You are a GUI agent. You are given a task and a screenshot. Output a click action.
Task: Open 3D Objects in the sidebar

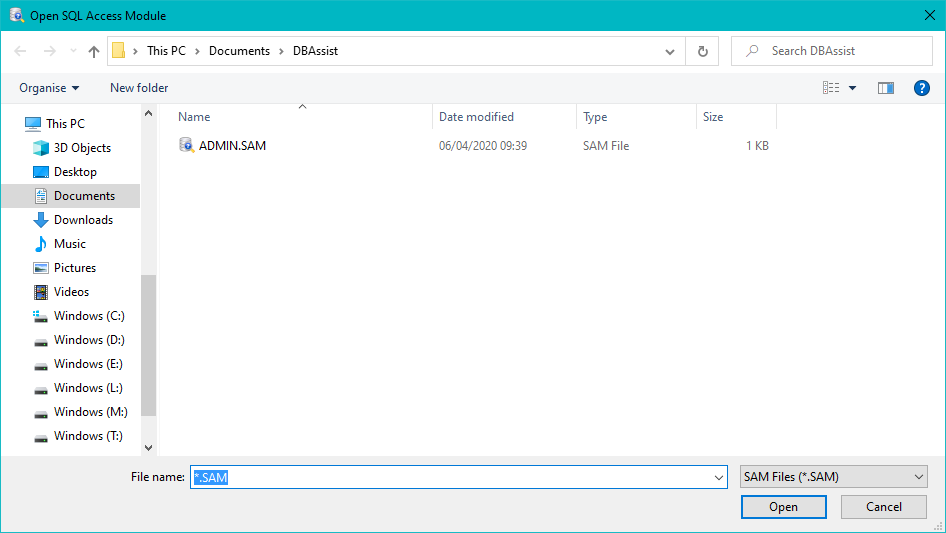82,148
